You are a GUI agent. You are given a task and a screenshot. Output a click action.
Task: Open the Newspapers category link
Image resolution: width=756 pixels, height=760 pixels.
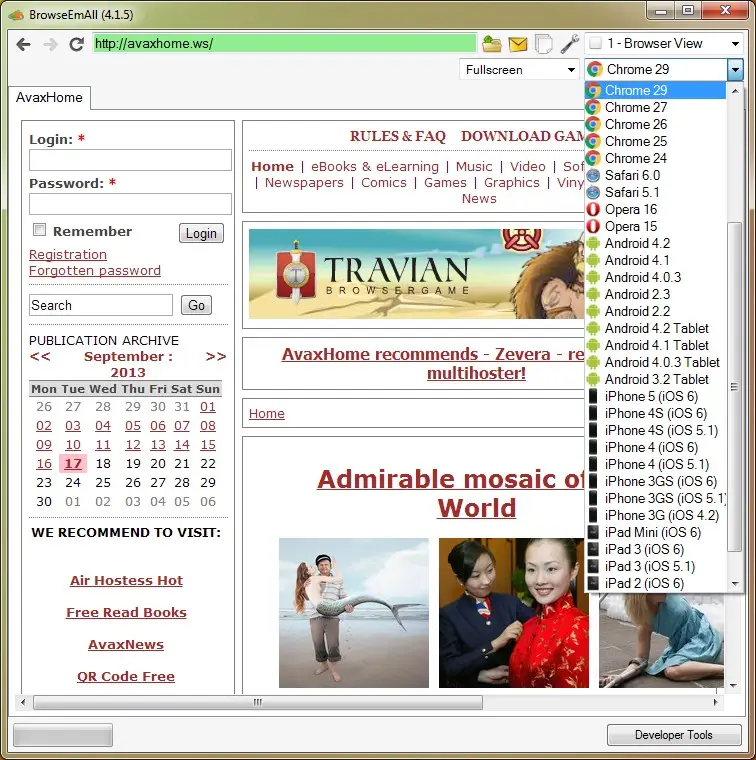[304, 182]
